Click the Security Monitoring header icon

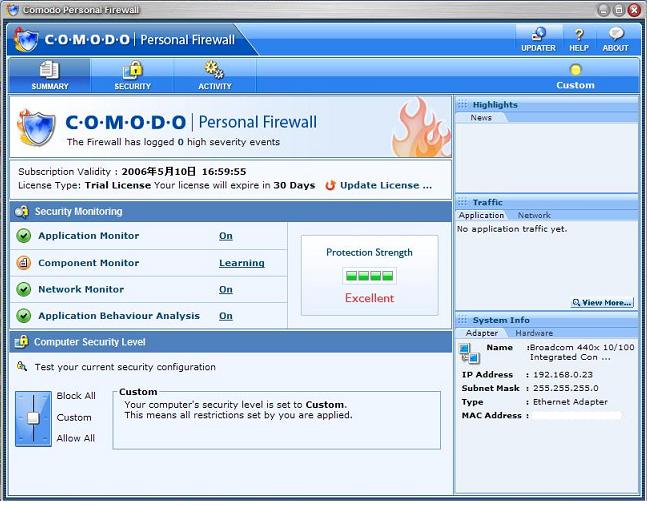(22, 212)
